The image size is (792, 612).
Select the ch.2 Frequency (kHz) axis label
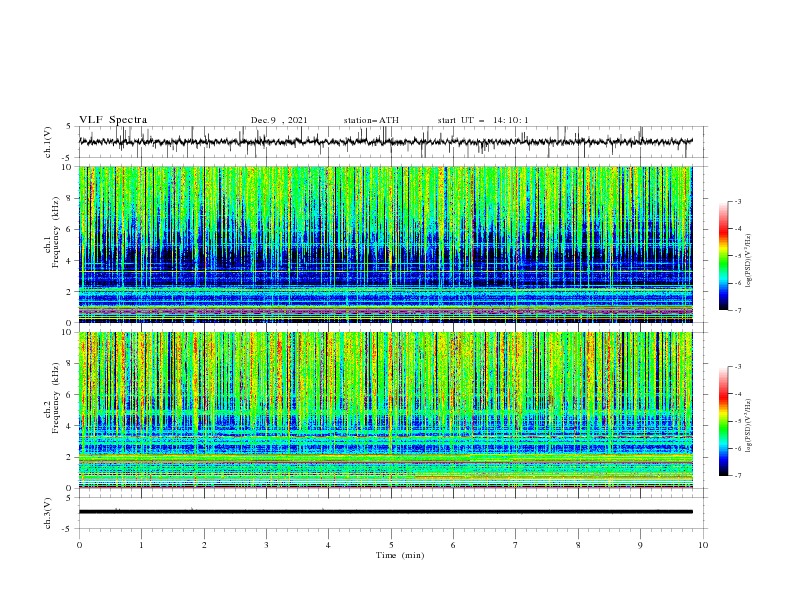(x=52, y=397)
